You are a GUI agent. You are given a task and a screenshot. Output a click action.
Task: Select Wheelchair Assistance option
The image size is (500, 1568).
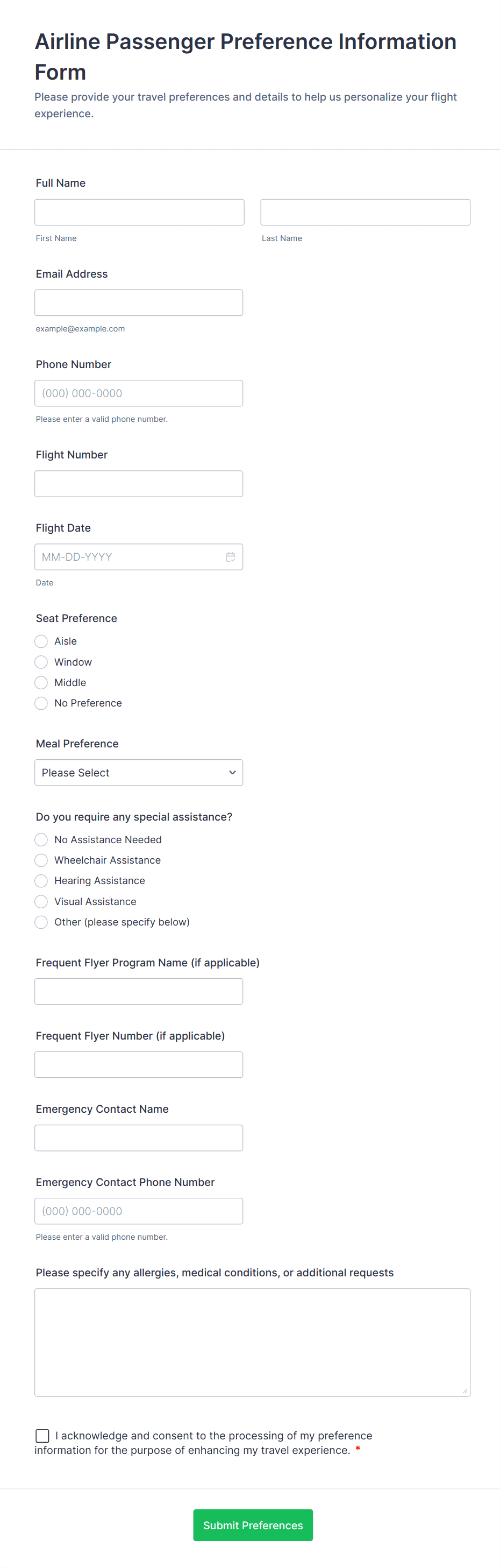pos(41,860)
